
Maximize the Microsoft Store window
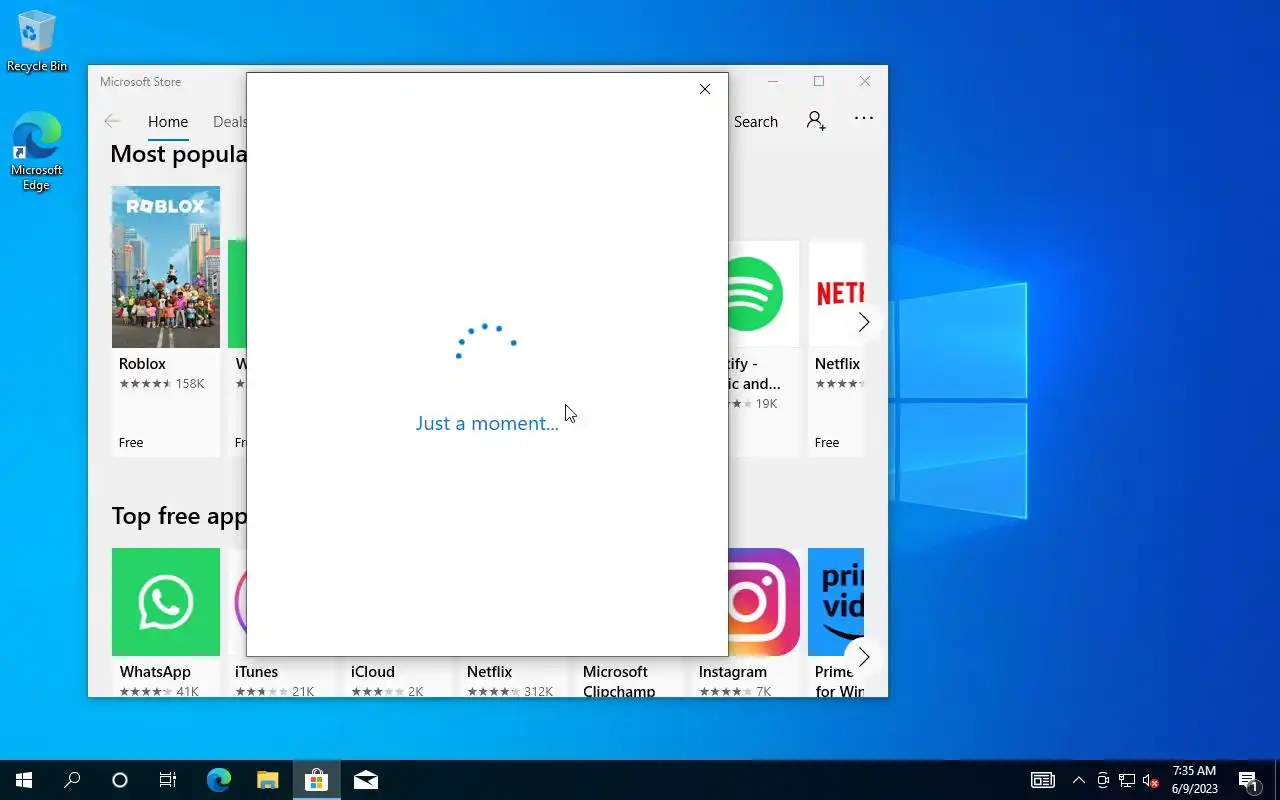pyautogui.click(x=819, y=81)
